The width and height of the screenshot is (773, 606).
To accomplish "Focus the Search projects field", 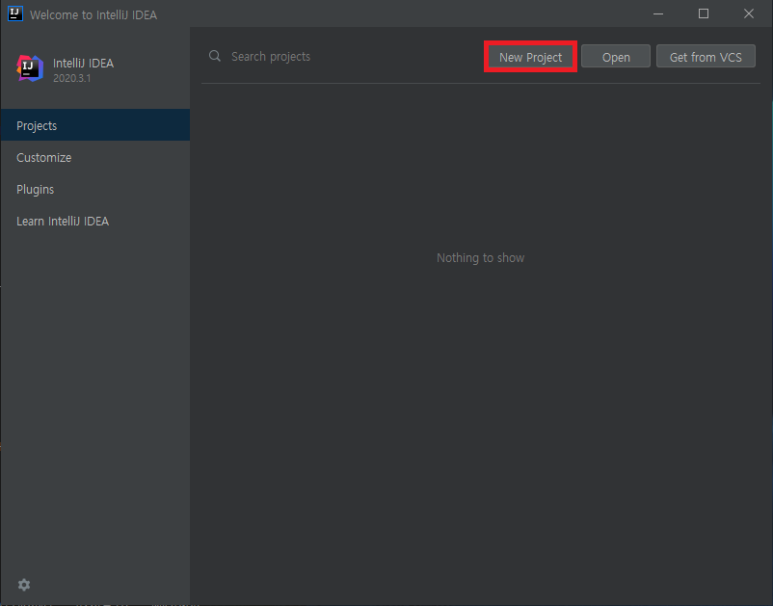I will tap(345, 57).
